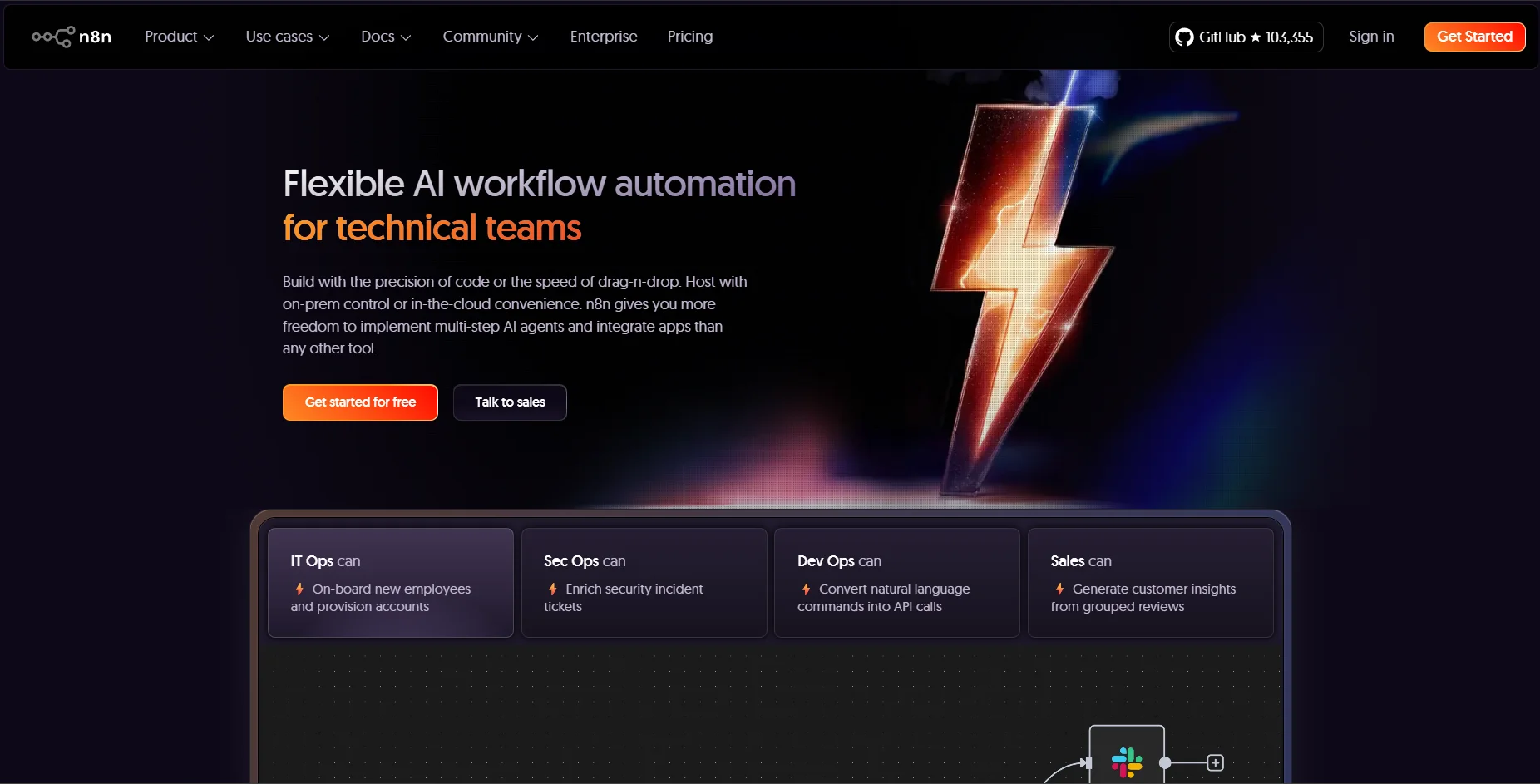Click the 'Flexible AI workflow automation' headline
Screen dimensions: 1540x784
[539, 184]
